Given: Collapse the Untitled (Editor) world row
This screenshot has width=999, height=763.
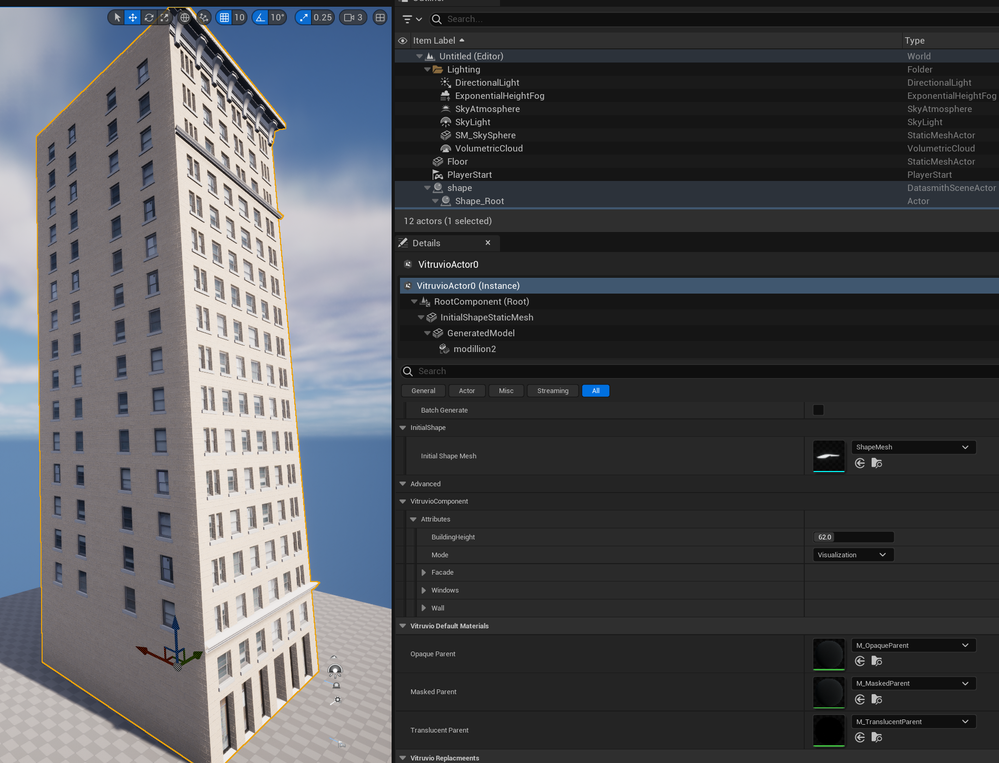Looking at the screenshot, I should (419, 56).
